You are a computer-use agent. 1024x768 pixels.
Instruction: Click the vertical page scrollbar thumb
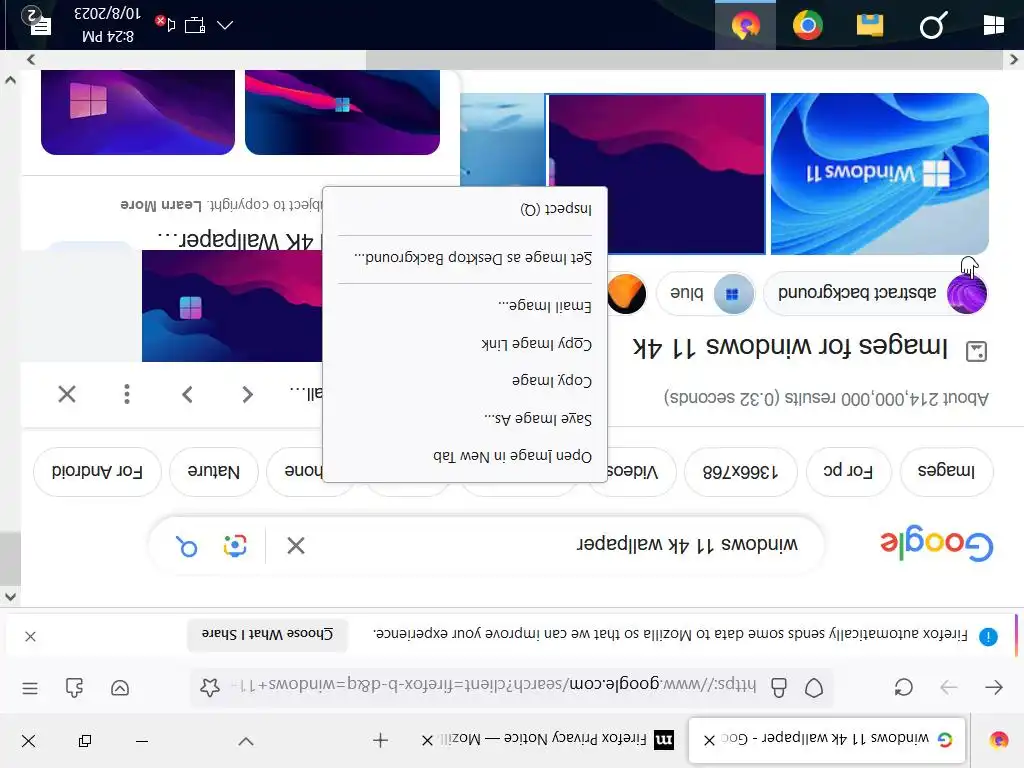tap(10, 558)
